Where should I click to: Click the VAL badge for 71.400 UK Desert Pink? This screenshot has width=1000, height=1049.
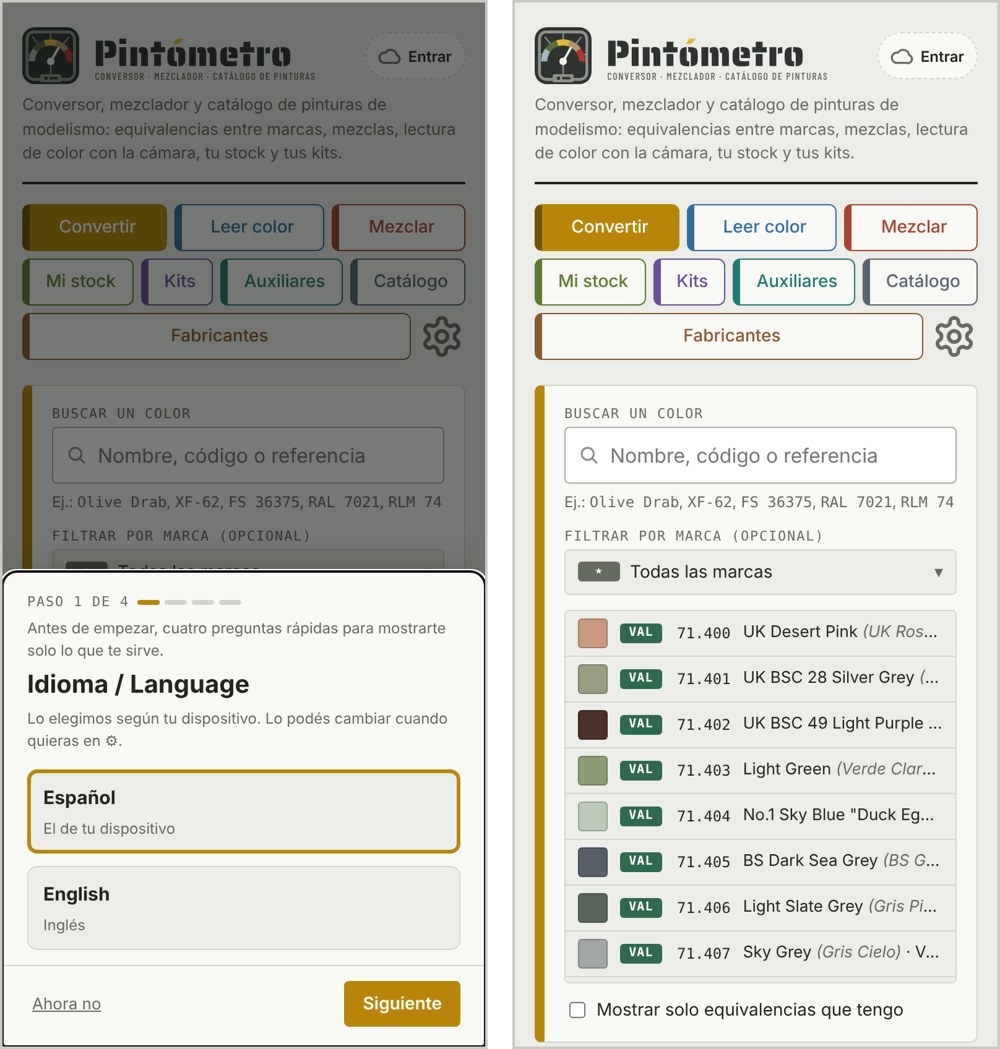point(640,632)
